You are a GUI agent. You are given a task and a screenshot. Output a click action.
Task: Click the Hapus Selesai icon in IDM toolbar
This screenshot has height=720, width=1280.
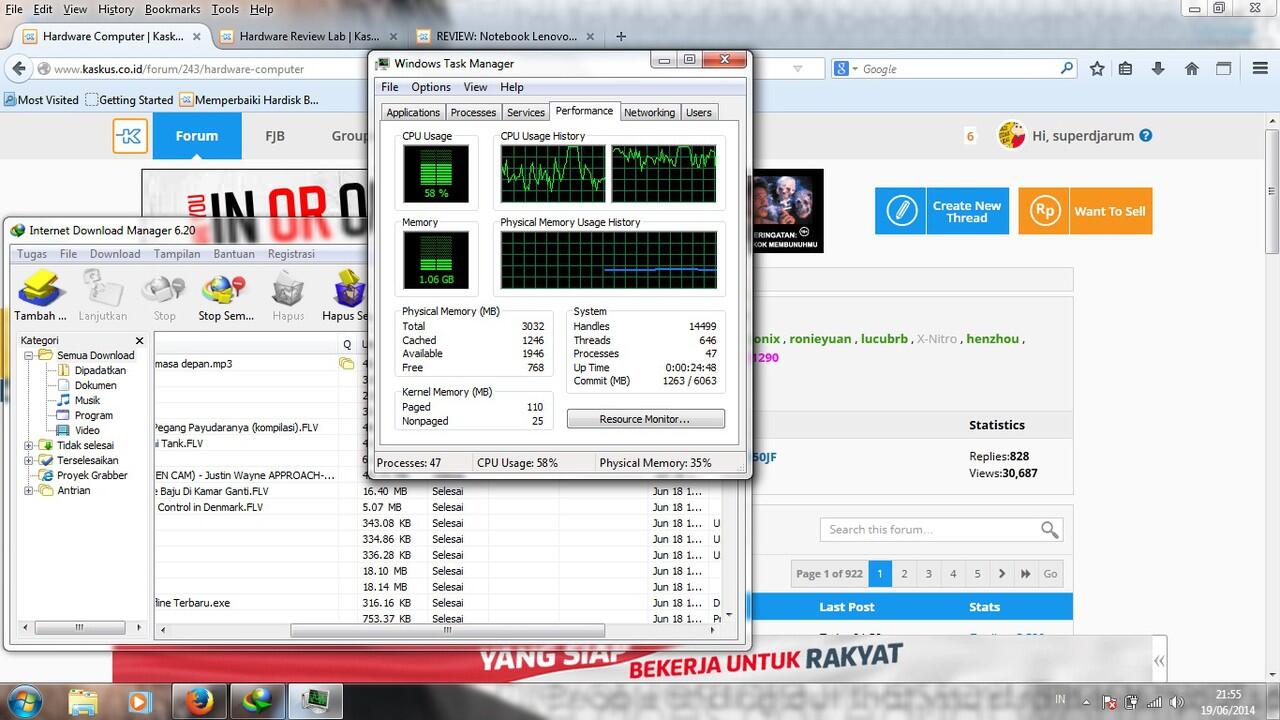(x=350, y=290)
